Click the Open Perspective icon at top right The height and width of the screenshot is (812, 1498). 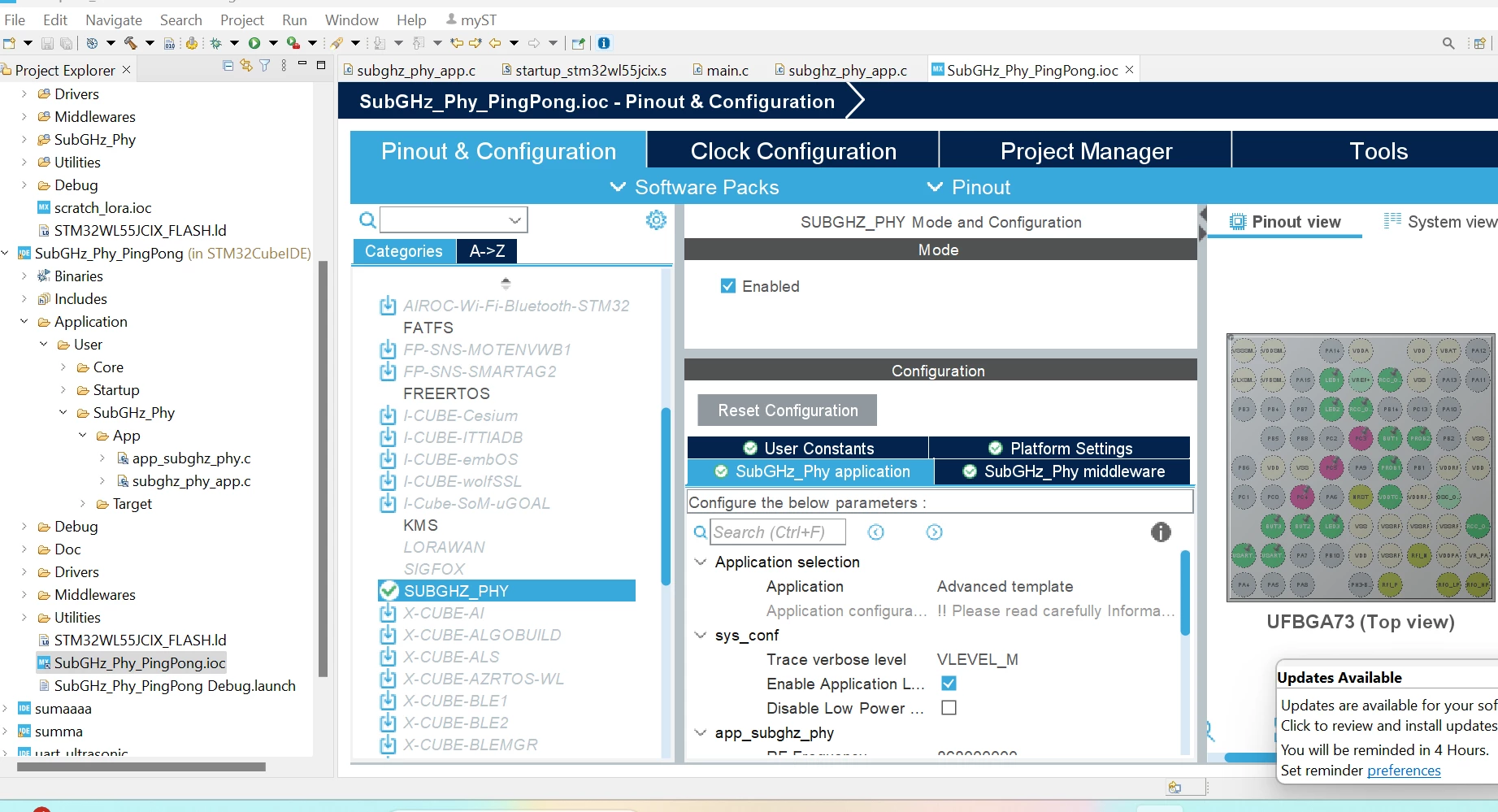coord(1480,43)
